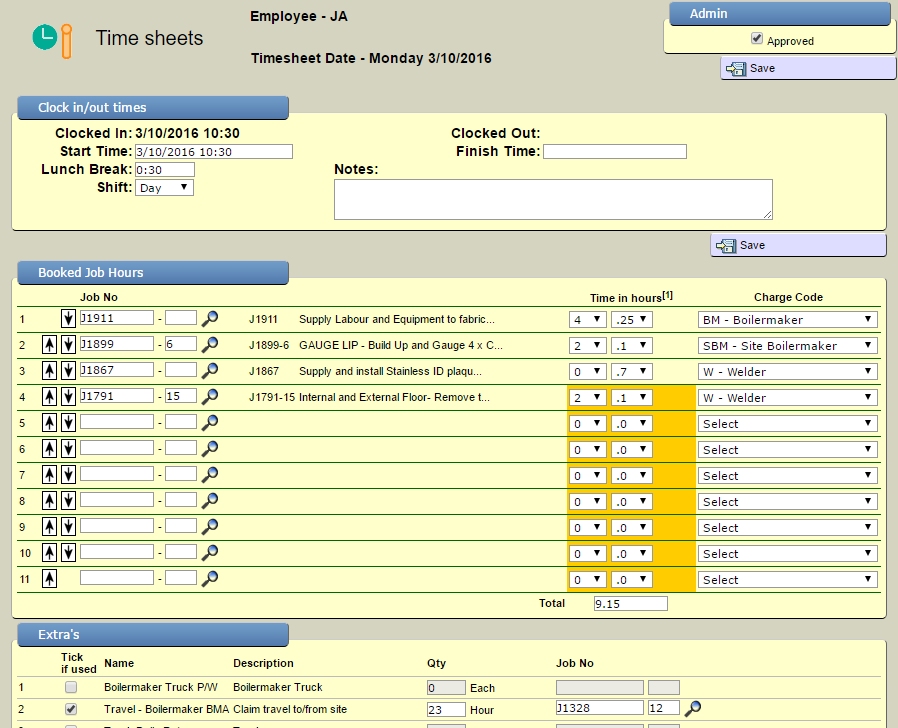Move row 1 down with the down arrow

68,319
